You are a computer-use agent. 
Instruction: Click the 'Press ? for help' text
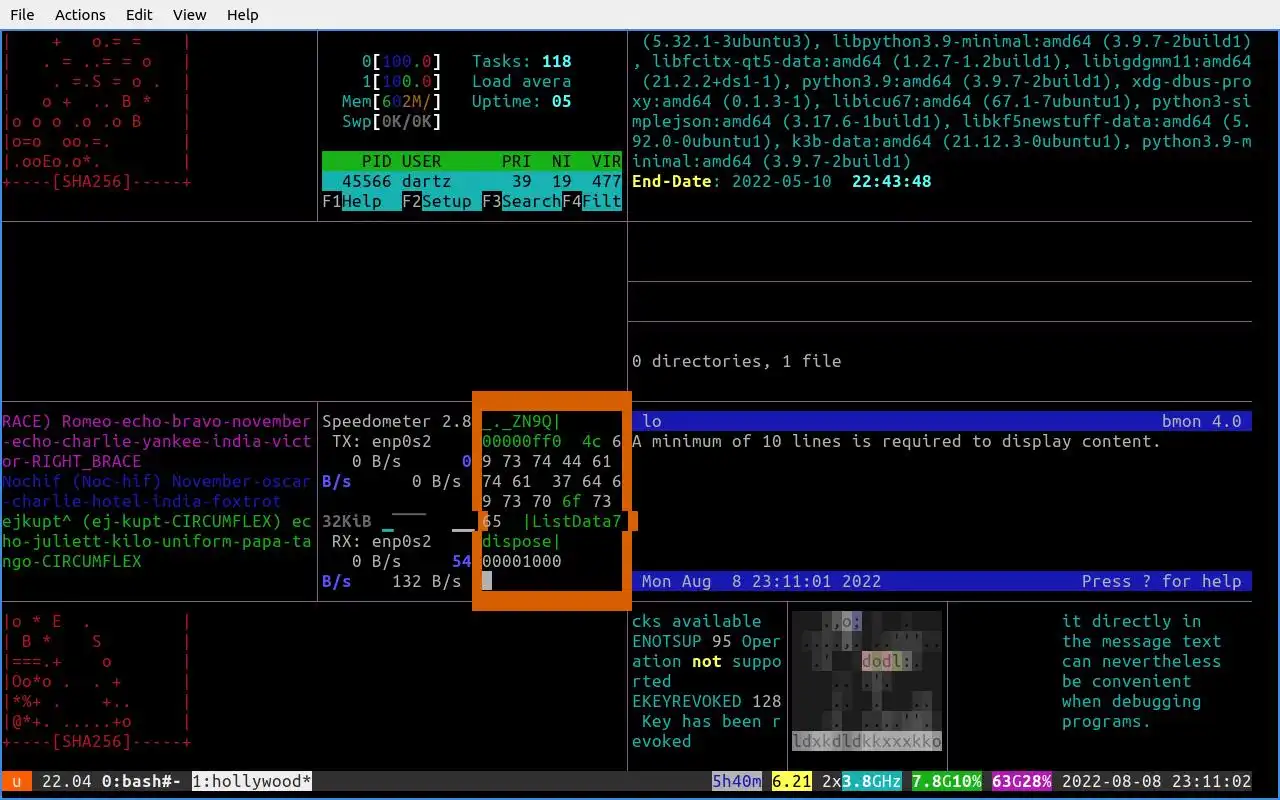(x=1162, y=581)
